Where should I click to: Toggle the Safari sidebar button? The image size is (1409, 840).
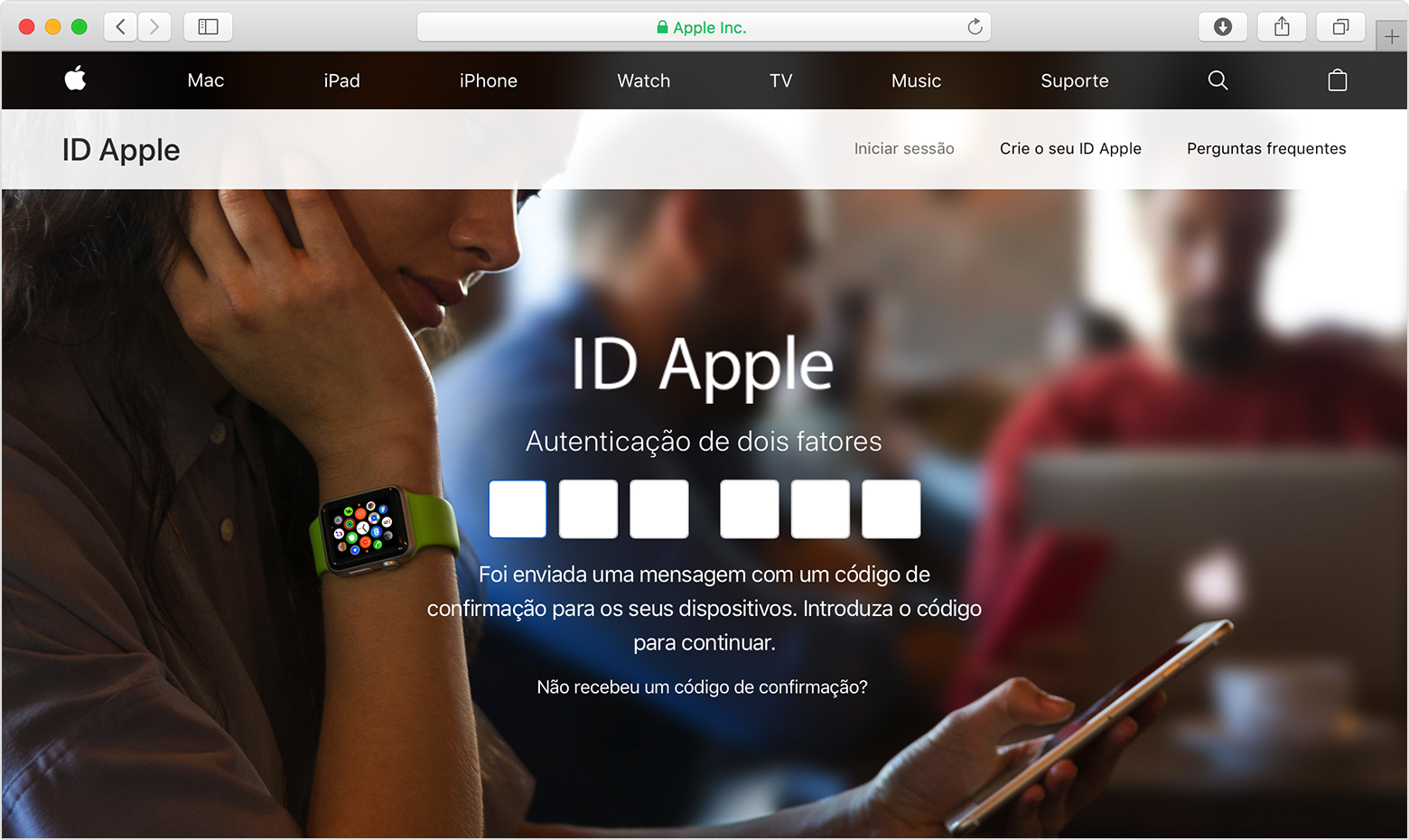(209, 27)
